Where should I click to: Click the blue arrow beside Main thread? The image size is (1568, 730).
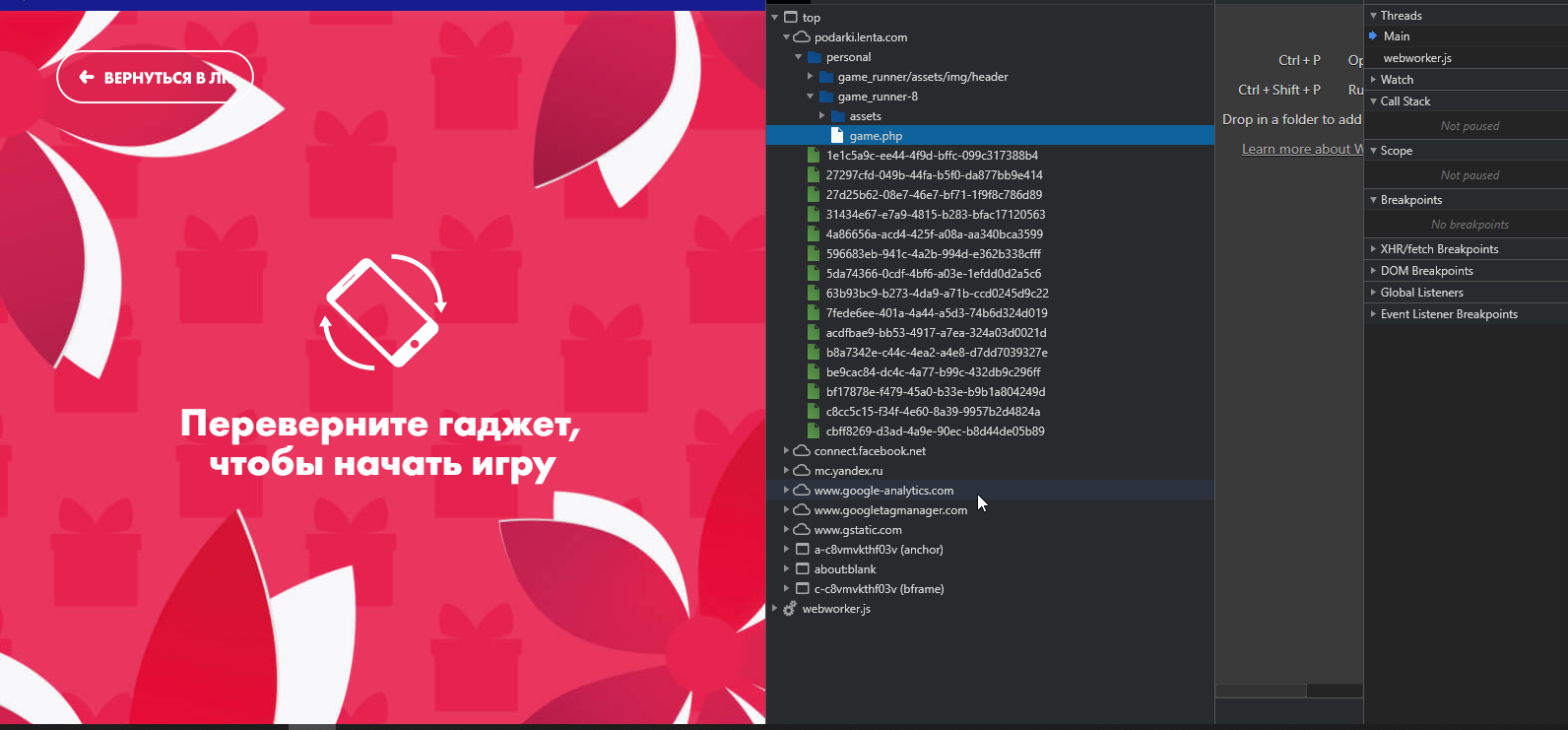[x=1373, y=36]
